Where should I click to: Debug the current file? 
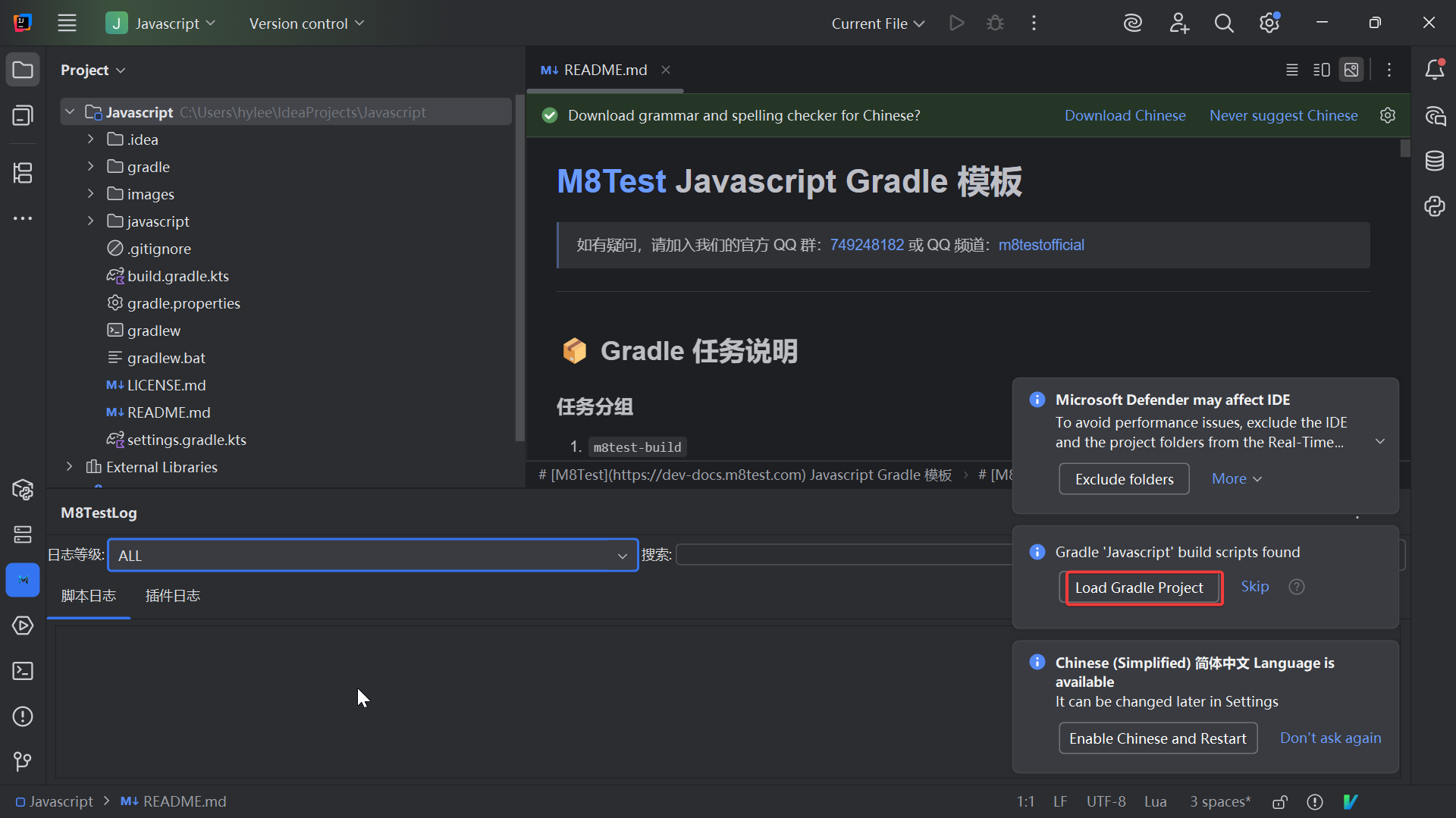995,24
